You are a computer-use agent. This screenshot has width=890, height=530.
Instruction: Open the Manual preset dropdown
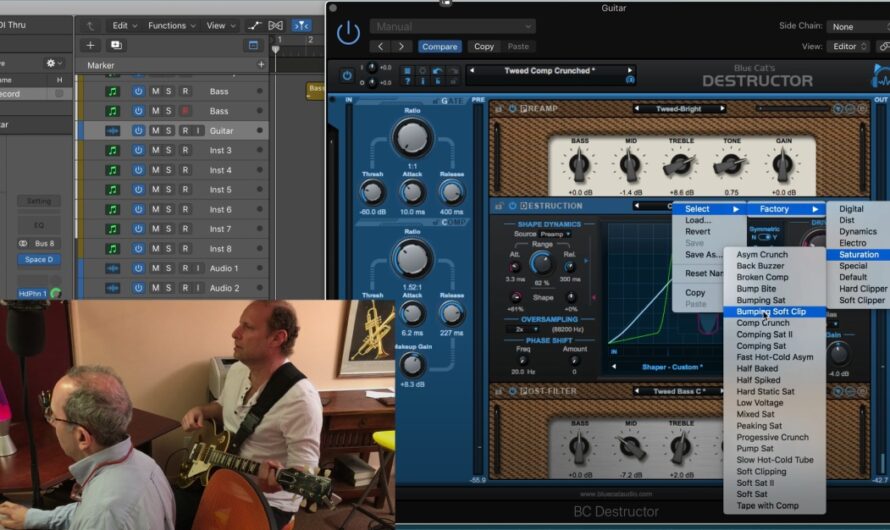click(452, 27)
